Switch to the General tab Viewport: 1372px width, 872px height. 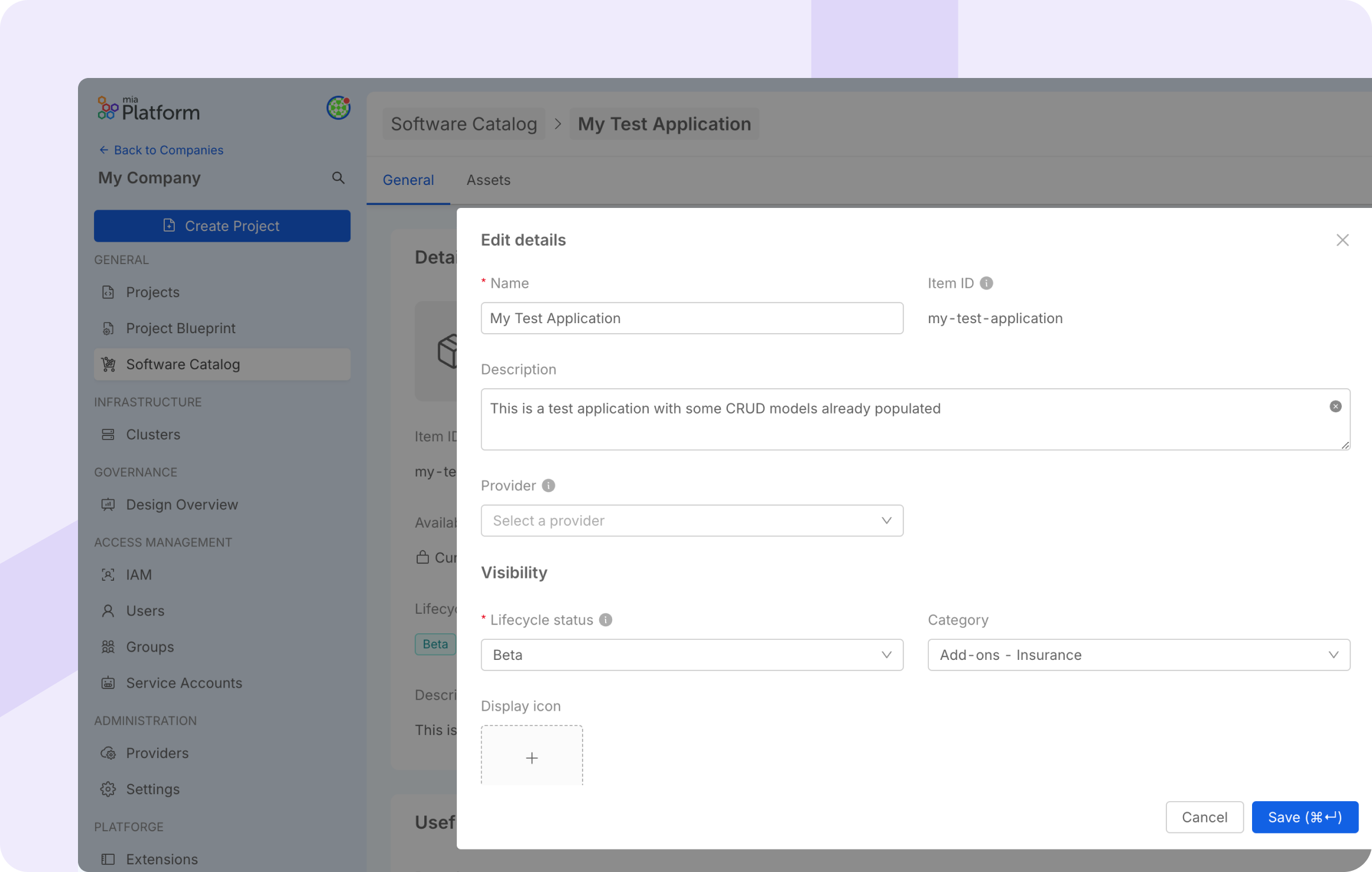[x=409, y=180]
